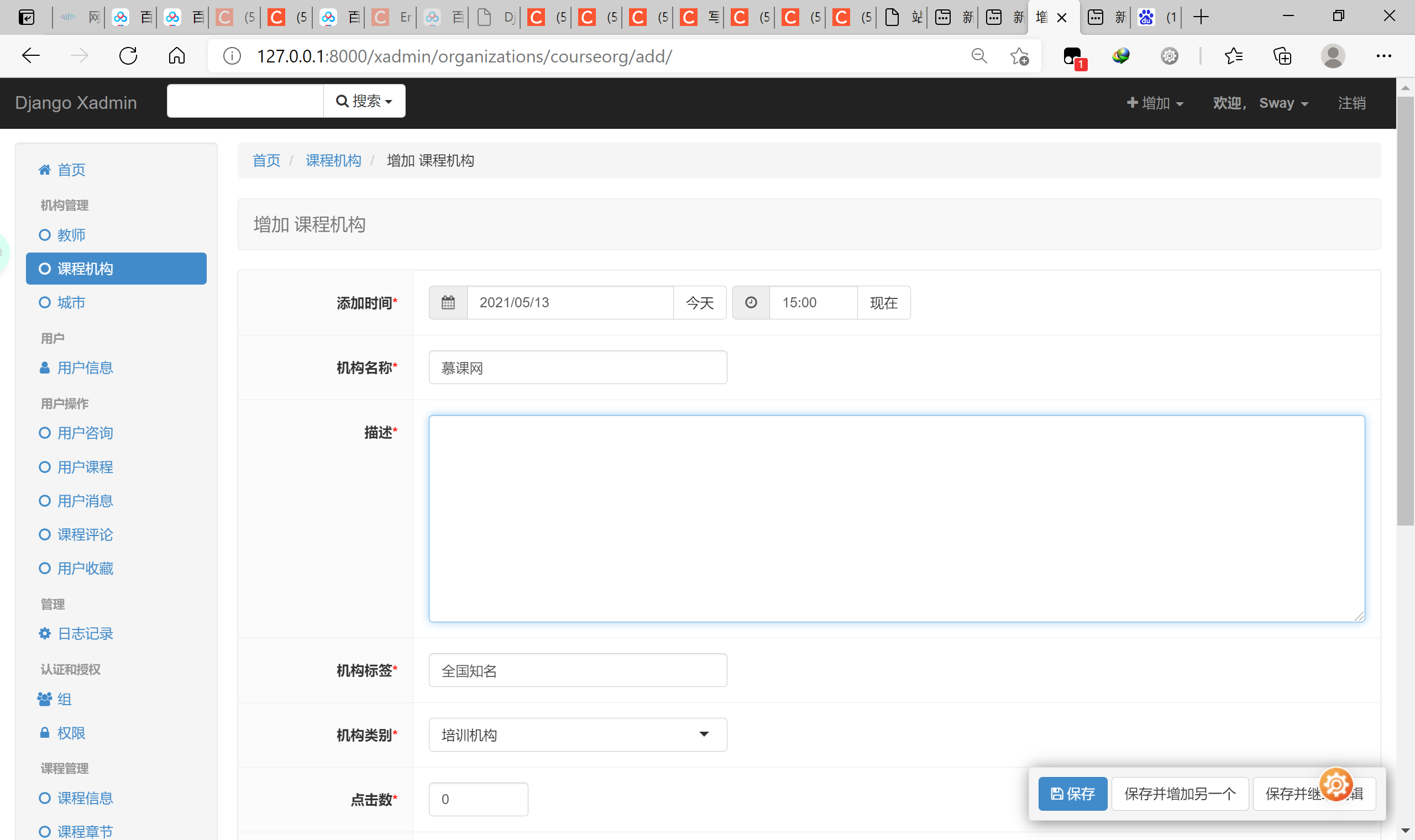
Task: Select 课程机构 in sidebar
Action: 116,269
